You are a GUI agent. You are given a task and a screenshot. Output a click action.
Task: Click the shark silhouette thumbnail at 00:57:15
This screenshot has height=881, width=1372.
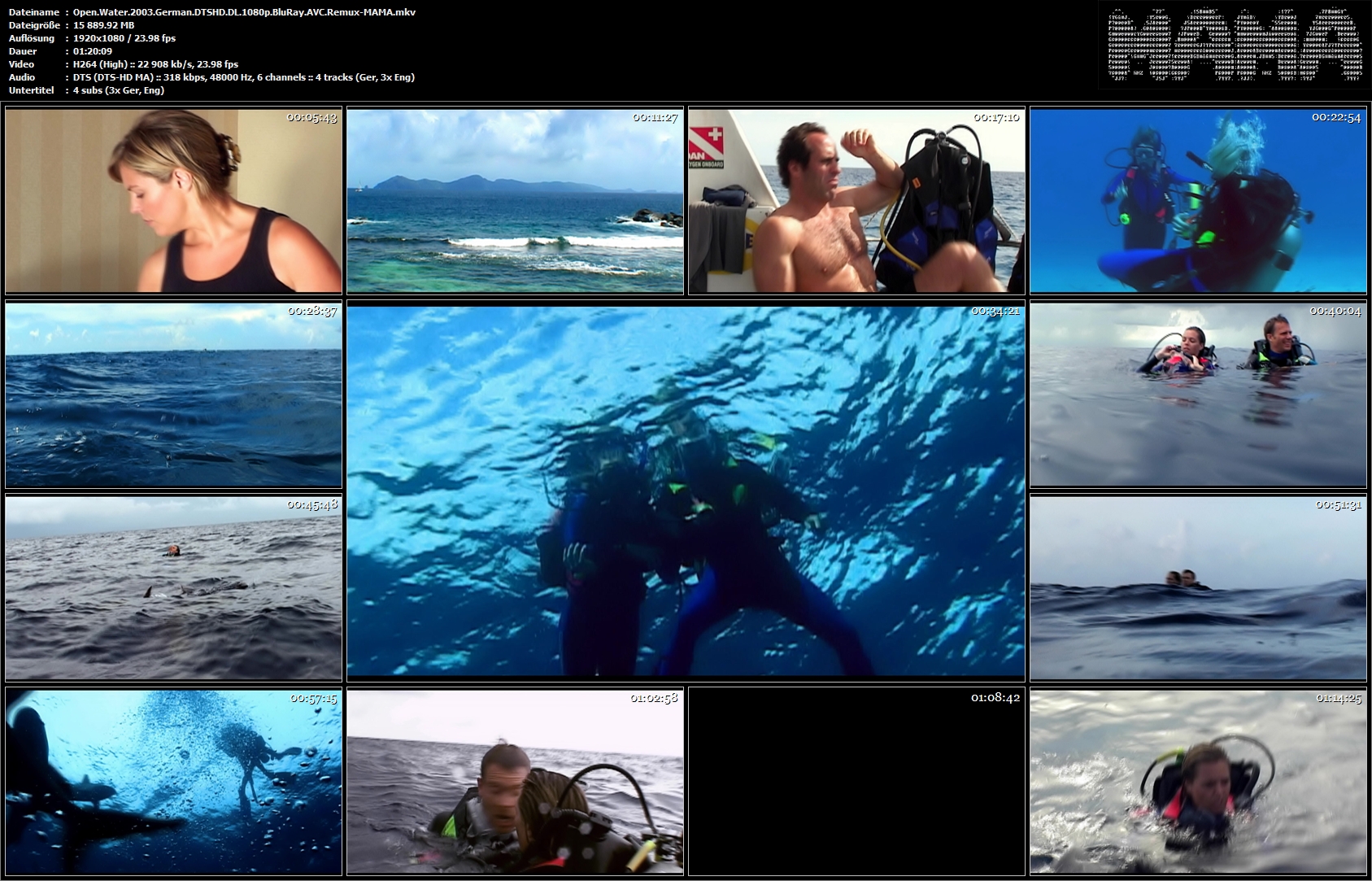(173, 782)
